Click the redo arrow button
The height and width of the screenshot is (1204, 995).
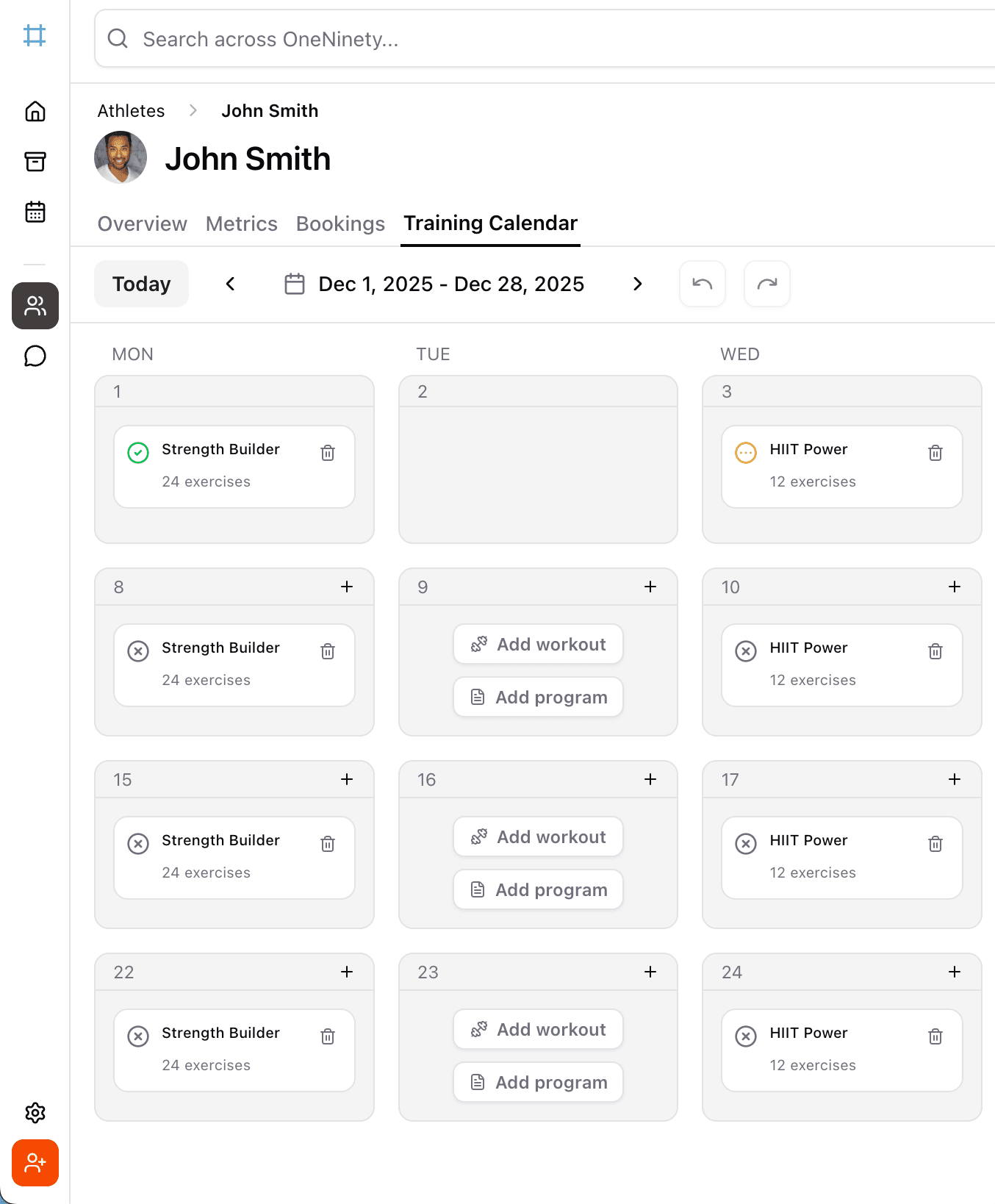point(767,284)
